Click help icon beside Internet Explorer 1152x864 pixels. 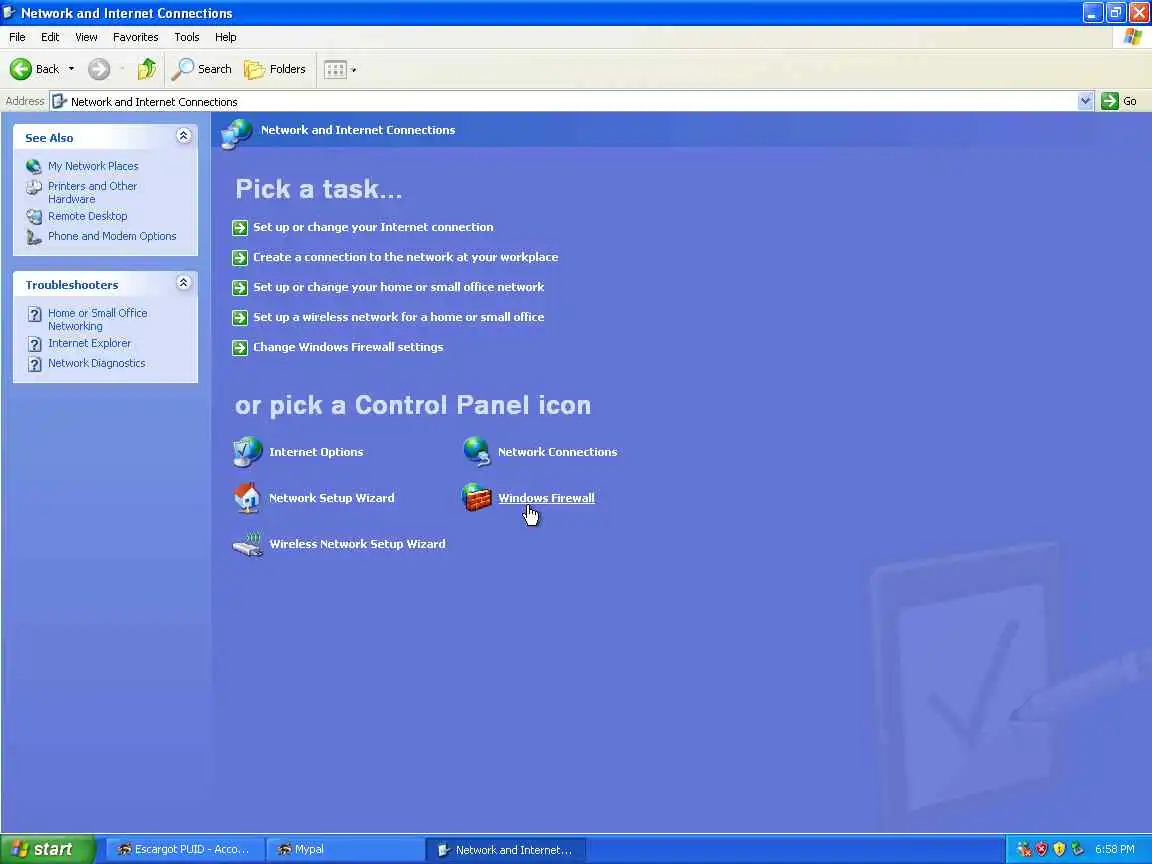[35, 344]
